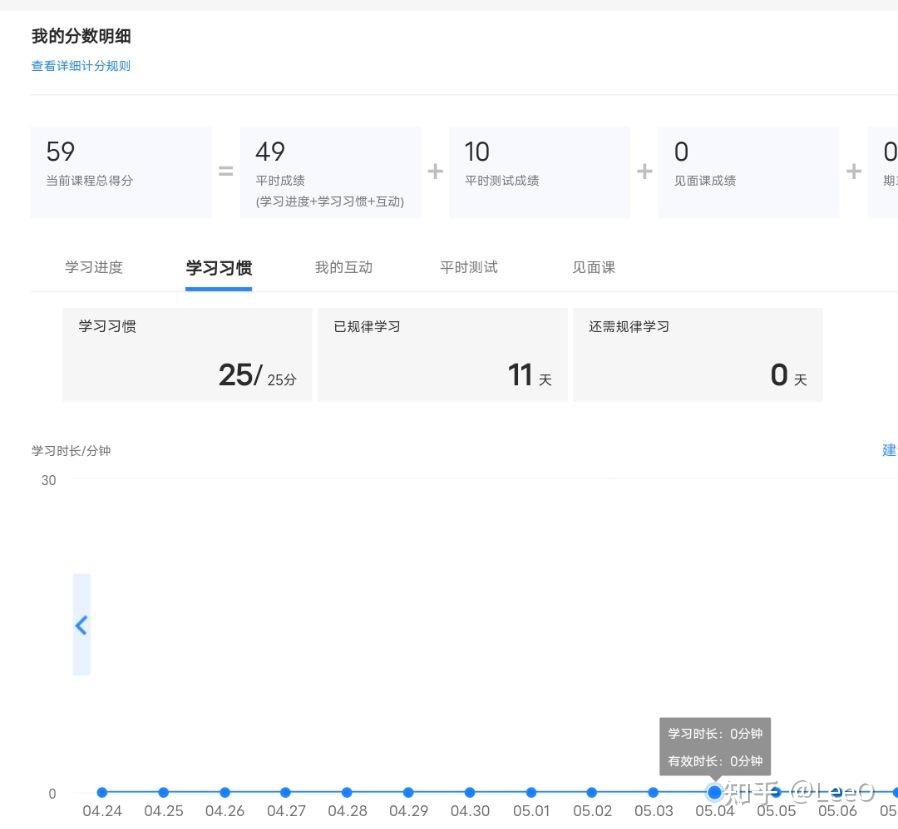The width and height of the screenshot is (898, 829).
Task: Click the 已规律学习 11 天 box
Action: click(x=443, y=355)
